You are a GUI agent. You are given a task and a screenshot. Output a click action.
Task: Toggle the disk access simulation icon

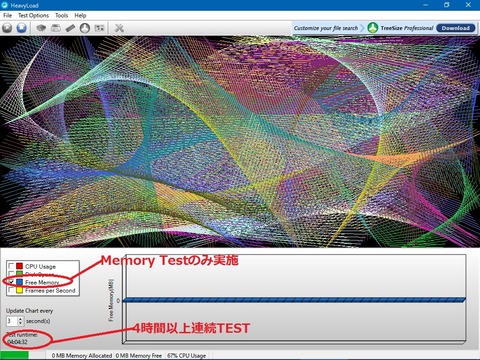click(x=85, y=28)
